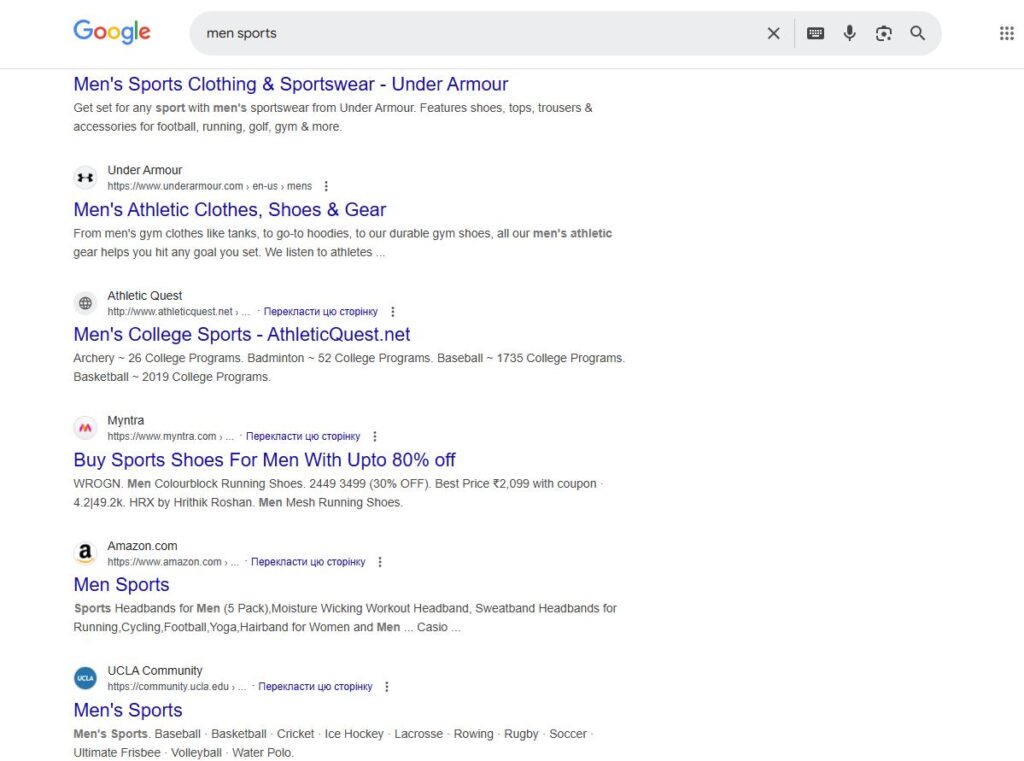Click the globe icon next to Athletic Quest
This screenshot has height=761, width=1024.
tap(85, 302)
